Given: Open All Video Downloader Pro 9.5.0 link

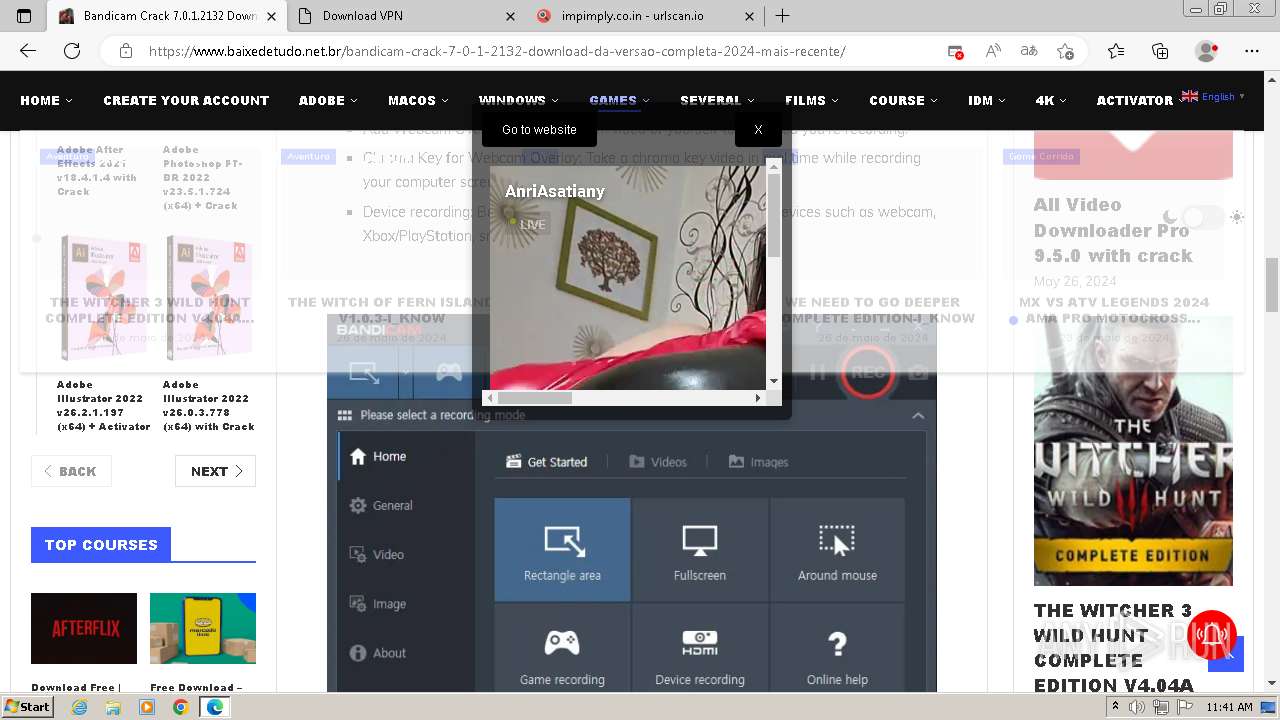Looking at the screenshot, I should point(1113,230).
